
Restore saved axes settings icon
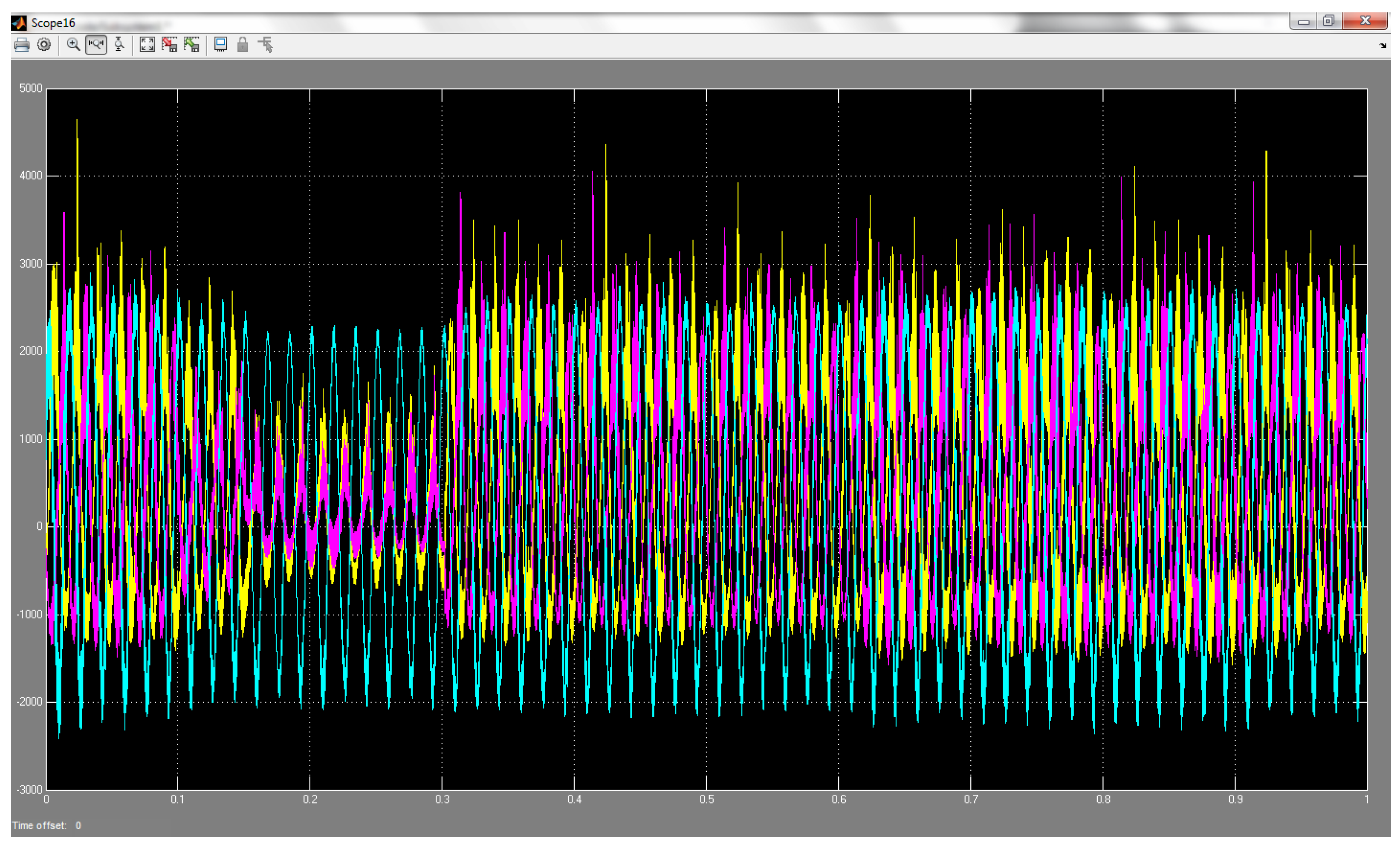tap(191, 45)
